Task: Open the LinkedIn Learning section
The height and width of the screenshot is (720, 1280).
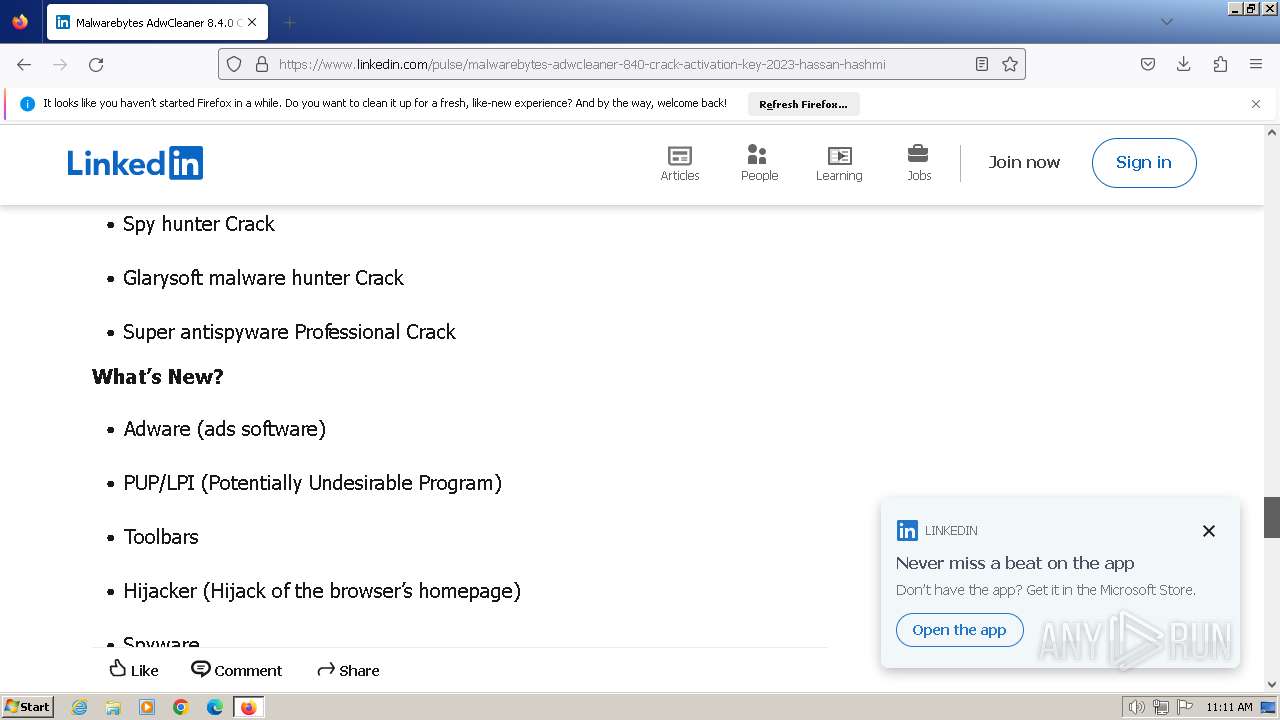Action: coord(839,163)
